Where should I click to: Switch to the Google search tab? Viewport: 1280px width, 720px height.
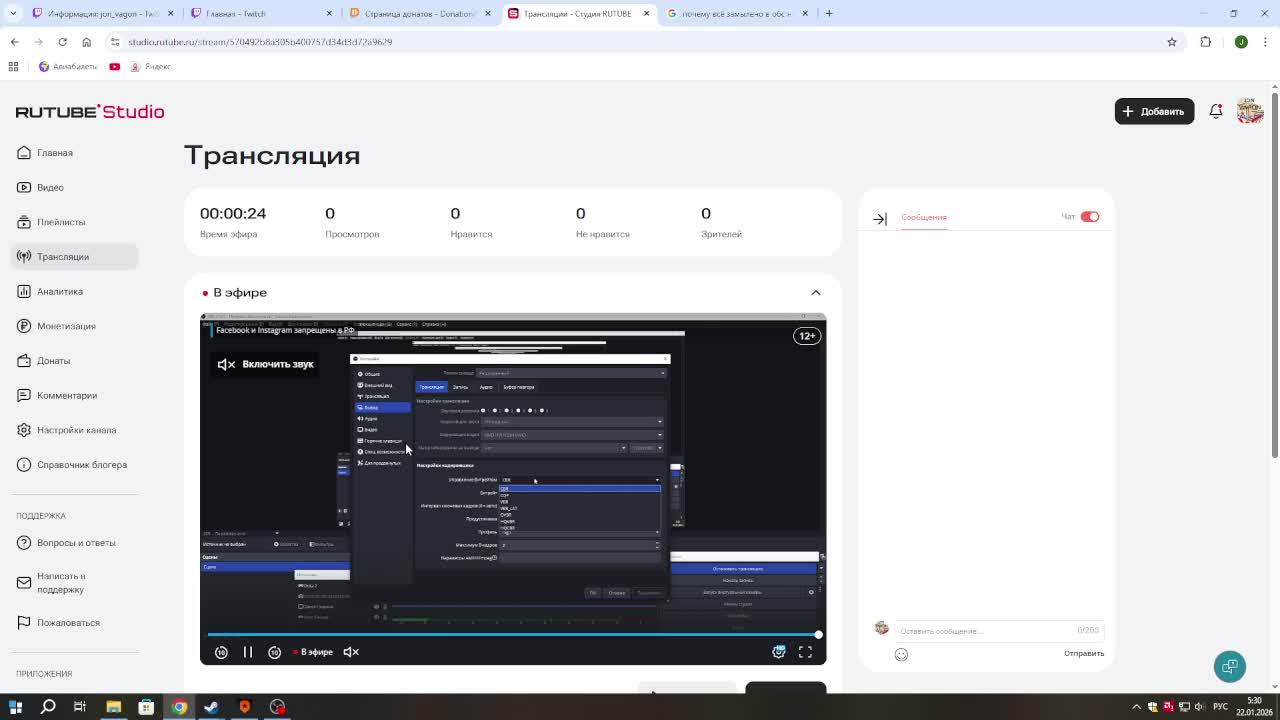pyautogui.click(x=737, y=13)
